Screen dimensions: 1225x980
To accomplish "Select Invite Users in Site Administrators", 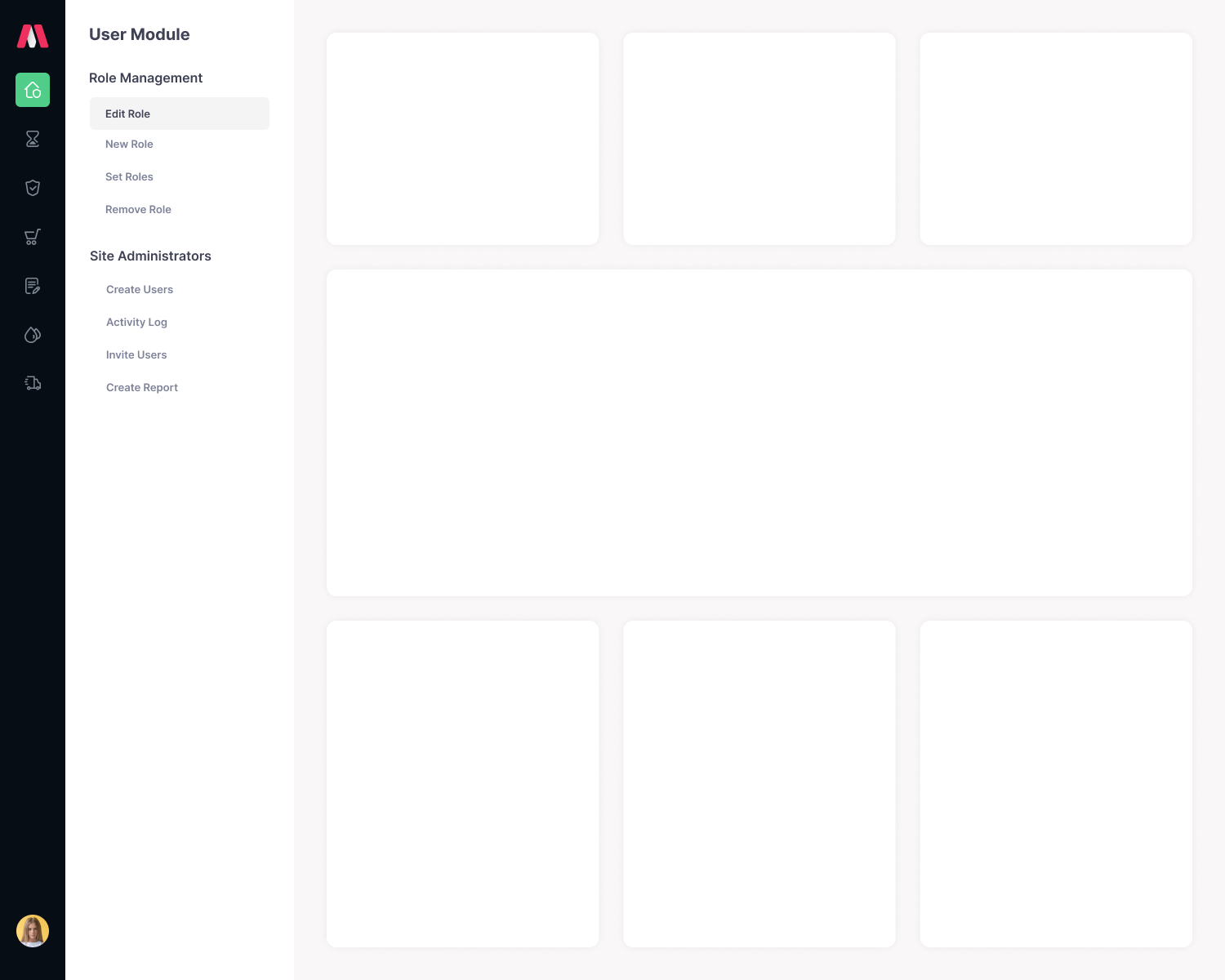I will pos(136,354).
